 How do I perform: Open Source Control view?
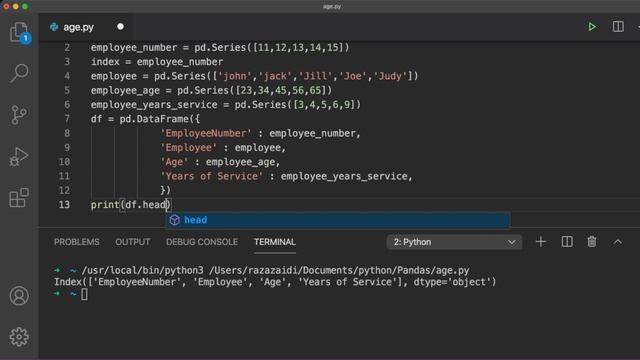(19, 115)
